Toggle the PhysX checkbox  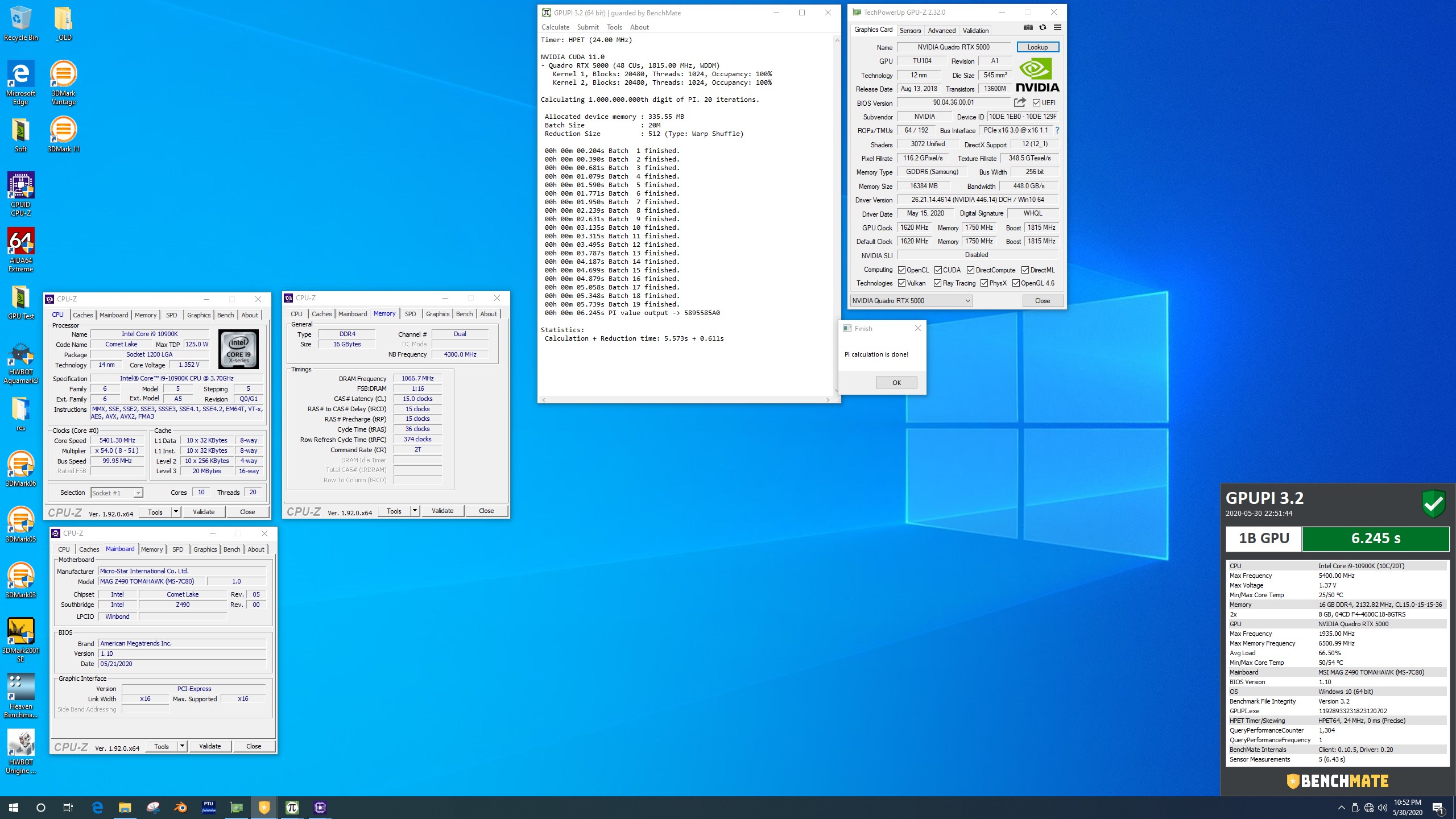click(984, 283)
